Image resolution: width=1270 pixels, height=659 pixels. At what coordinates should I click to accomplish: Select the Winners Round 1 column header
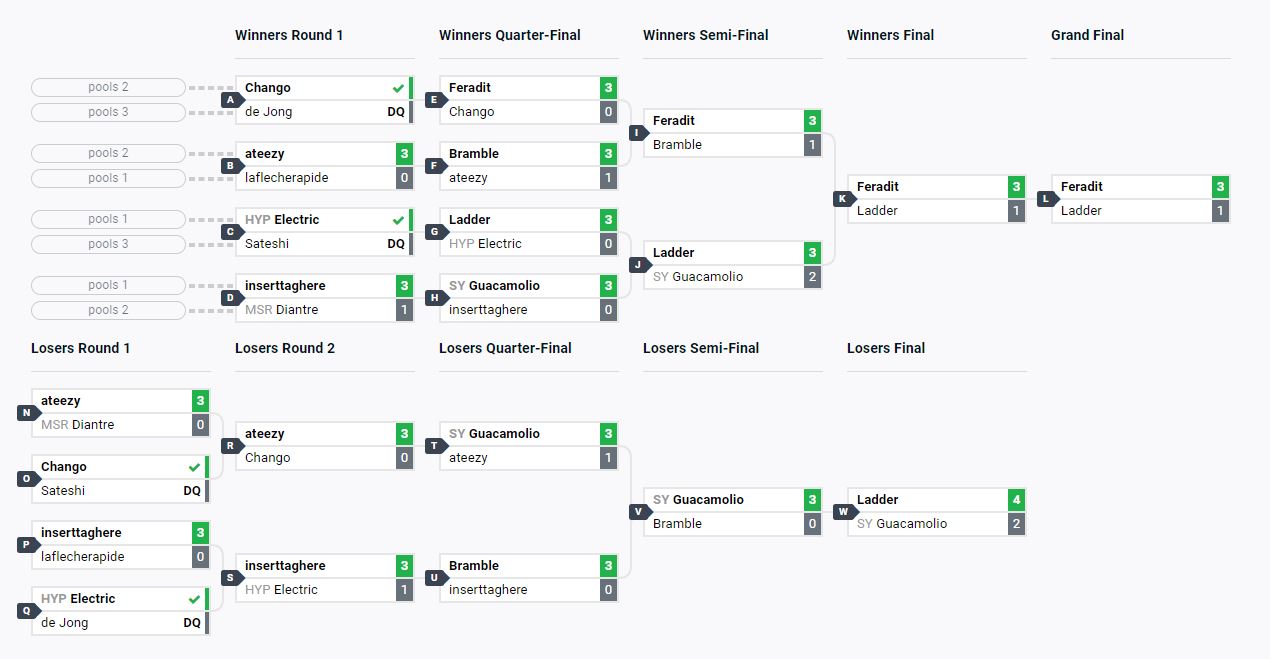[x=289, y=35]
